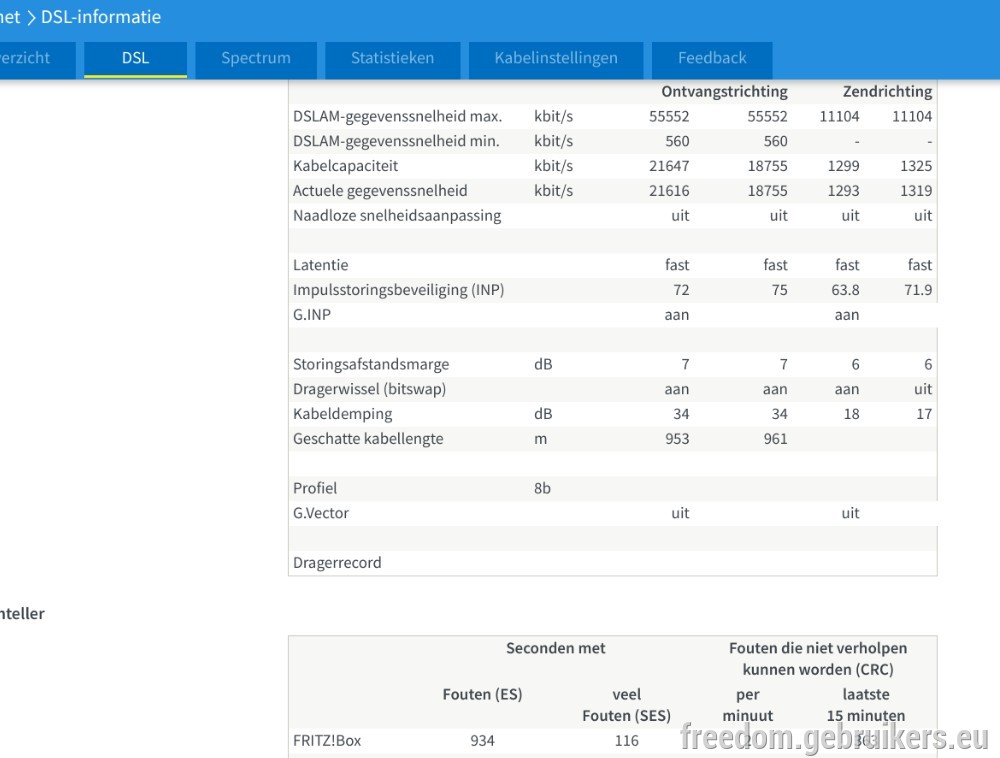The height and width of the screenshot is (758, 1000).
Task: Click the Kabeldemping row label
Action: point(342,414)
